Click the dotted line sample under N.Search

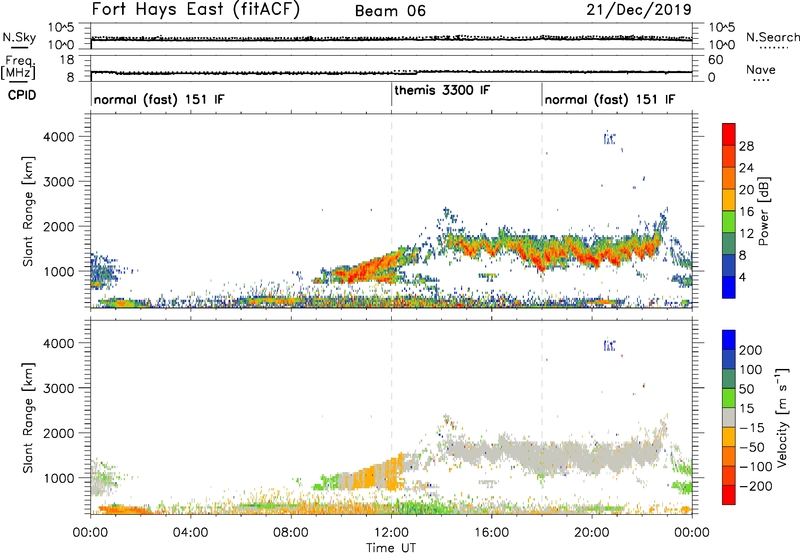[773, 47]
